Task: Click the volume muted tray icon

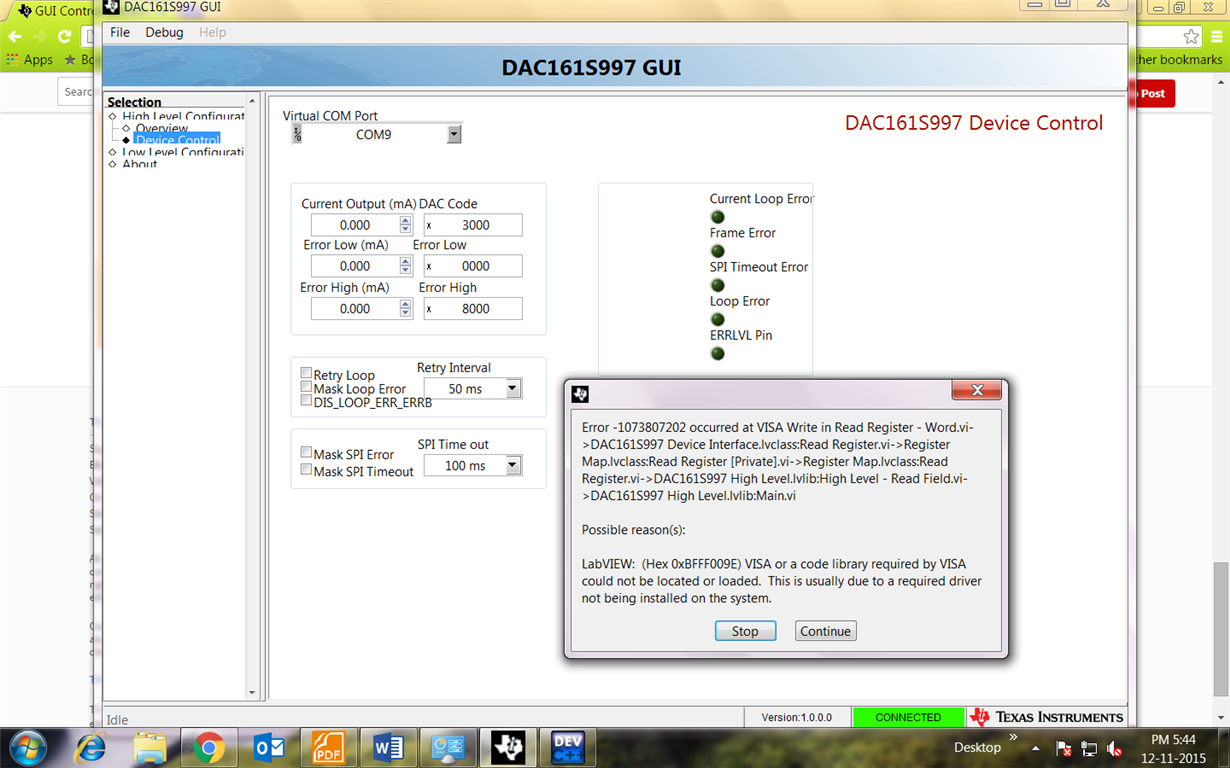Action: point(1115,748)
